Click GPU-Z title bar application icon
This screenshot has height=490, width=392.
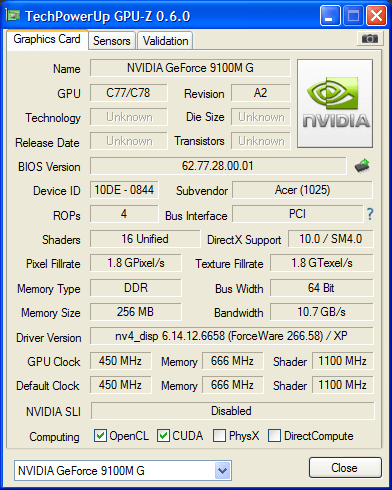13,15
